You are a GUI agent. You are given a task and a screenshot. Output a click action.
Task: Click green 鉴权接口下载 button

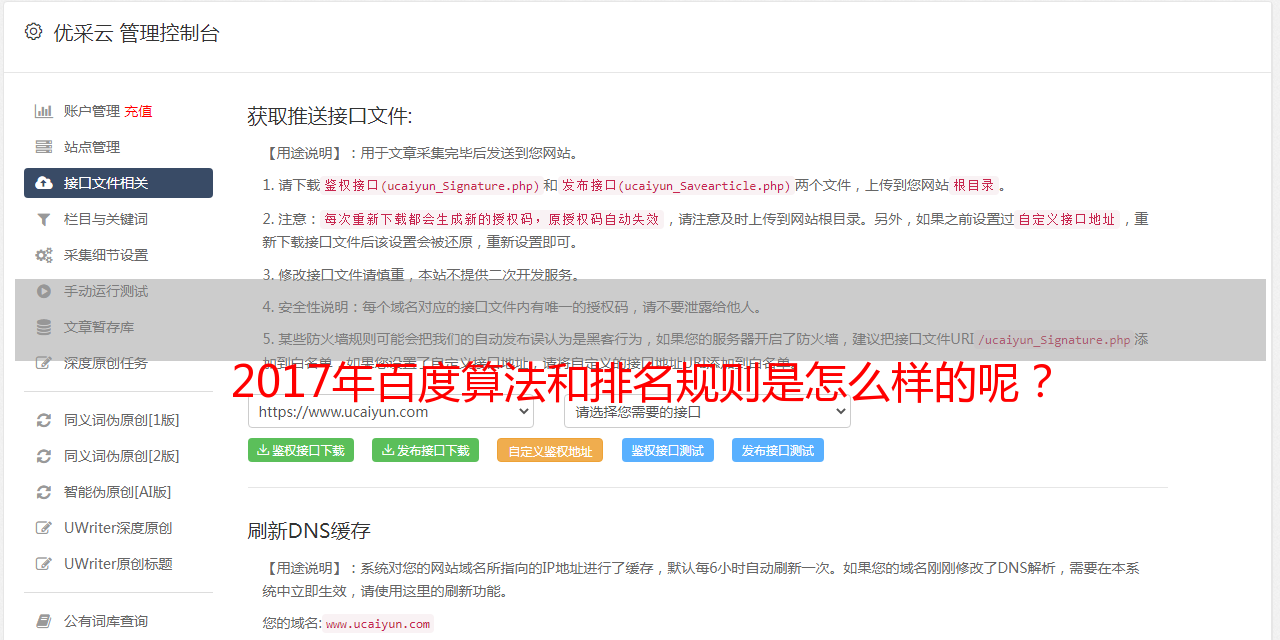[300, 450]
